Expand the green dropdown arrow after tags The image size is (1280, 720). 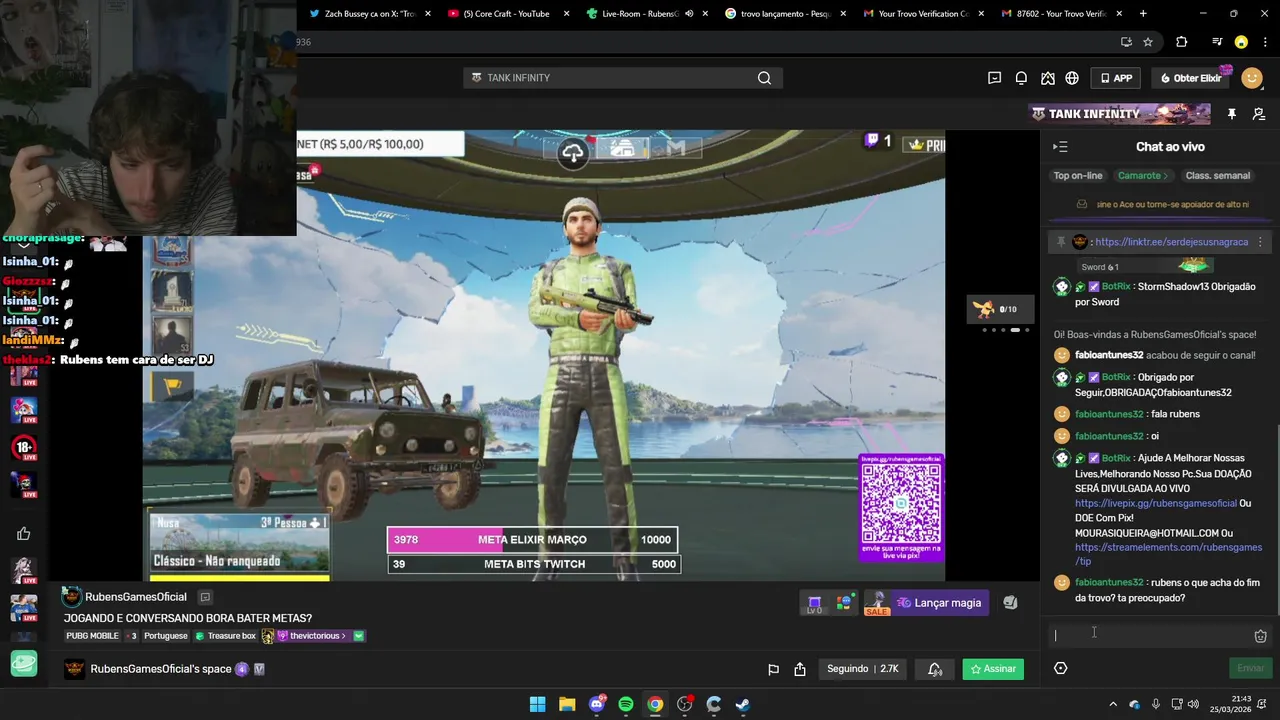(x=358, y=636)
